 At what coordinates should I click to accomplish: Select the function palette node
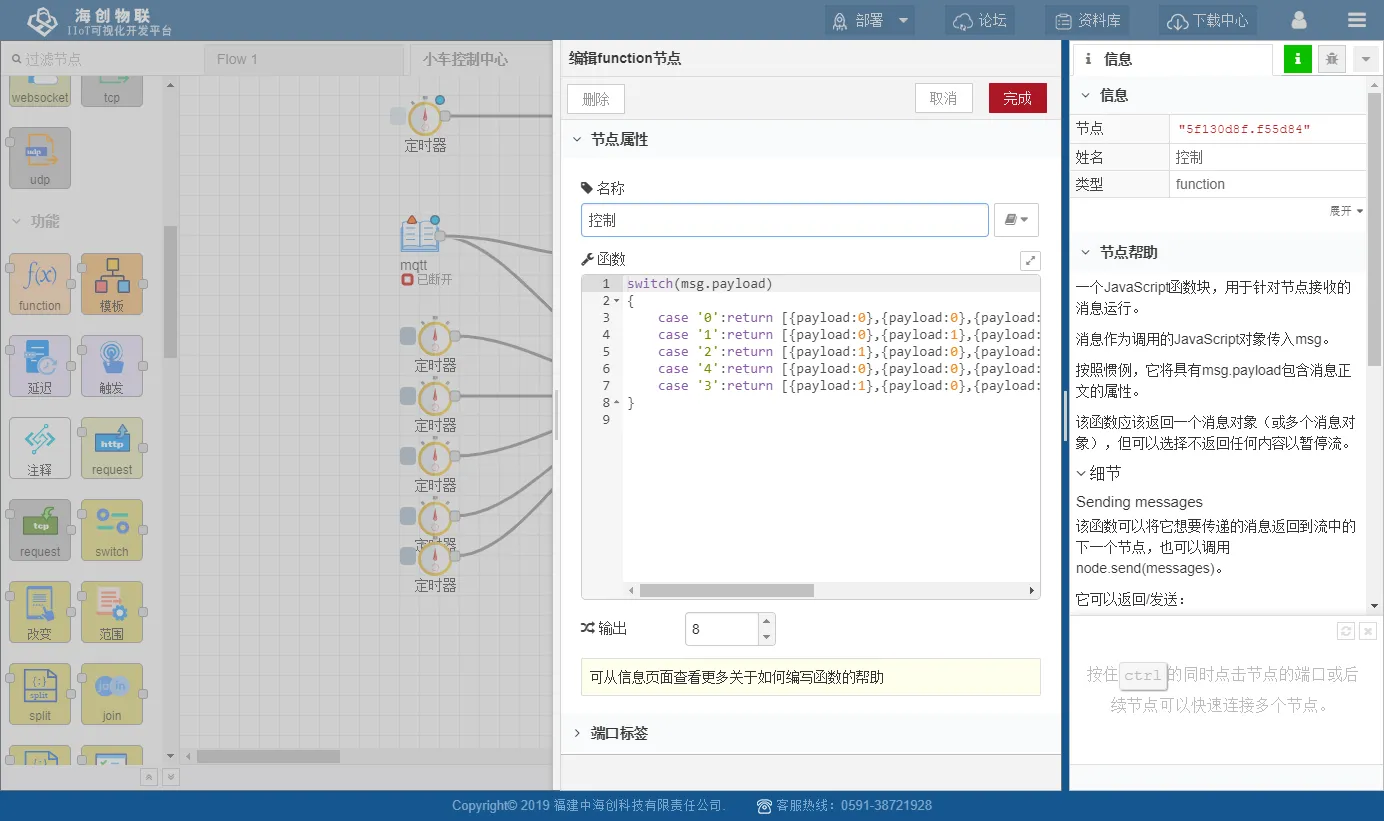coord(40,284)
